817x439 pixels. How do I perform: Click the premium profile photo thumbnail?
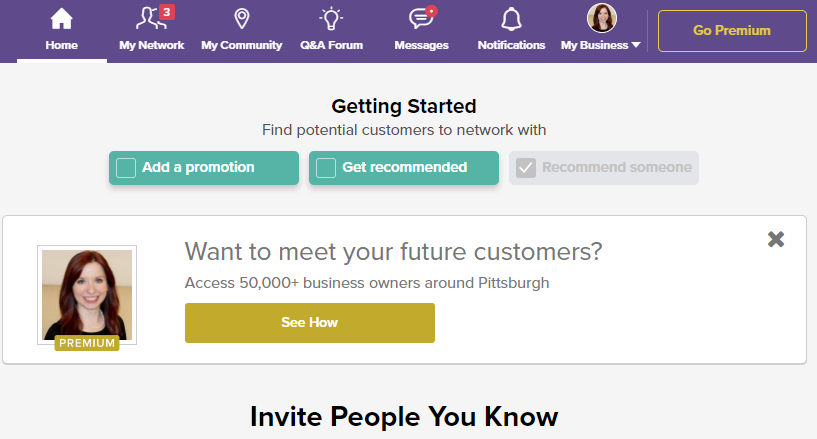tap(87, 295)
